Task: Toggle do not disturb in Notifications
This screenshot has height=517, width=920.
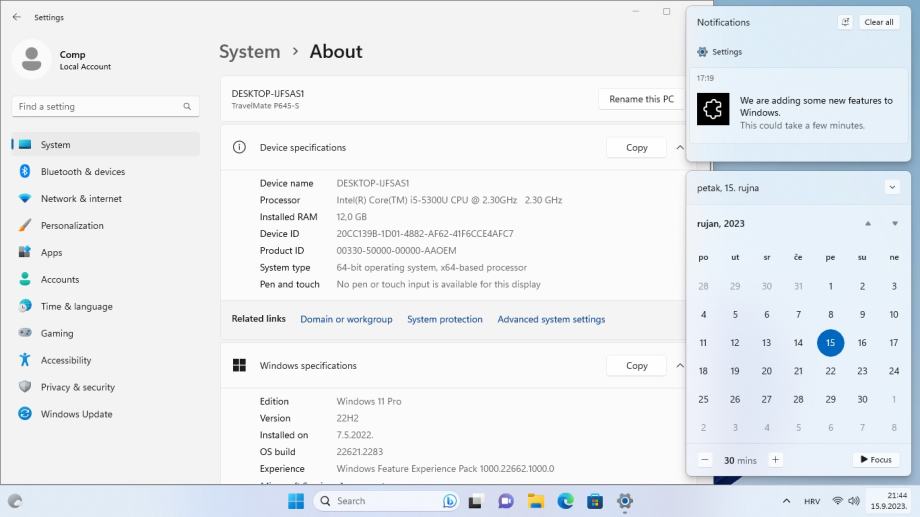Action: (846, 22)
